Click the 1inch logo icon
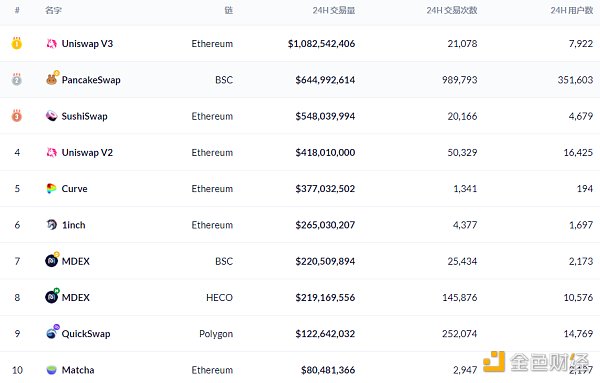600x383 pixels. [52, 225]
